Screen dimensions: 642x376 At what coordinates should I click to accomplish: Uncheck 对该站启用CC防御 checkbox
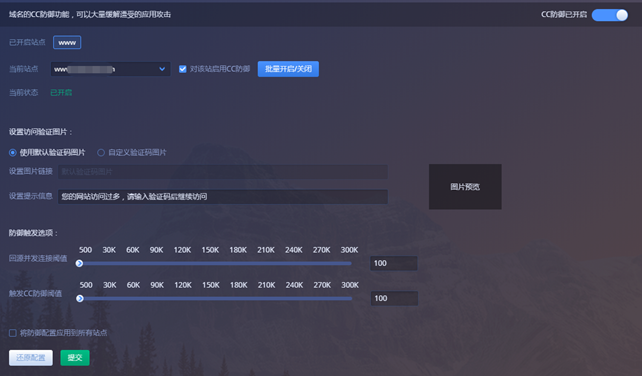(x=183, y=69)
